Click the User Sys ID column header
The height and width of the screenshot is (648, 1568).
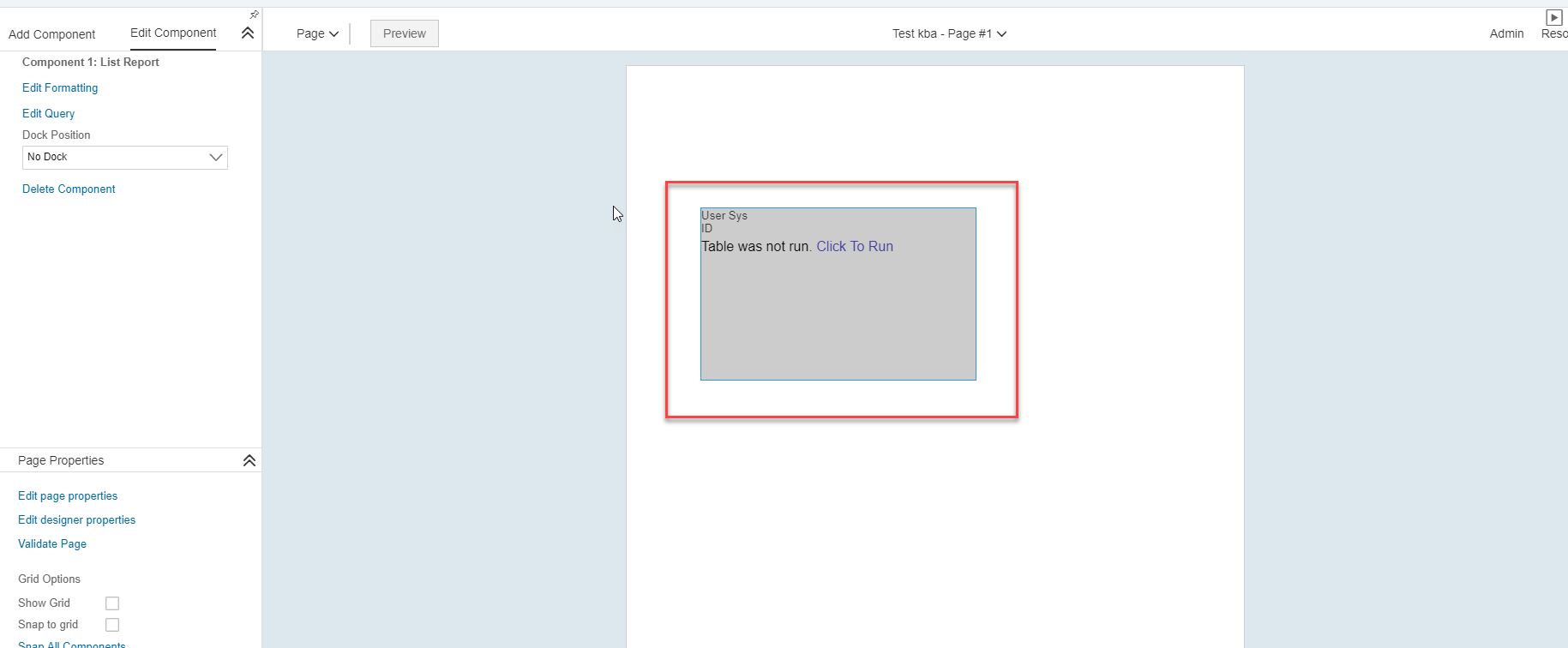click(724, 222)
